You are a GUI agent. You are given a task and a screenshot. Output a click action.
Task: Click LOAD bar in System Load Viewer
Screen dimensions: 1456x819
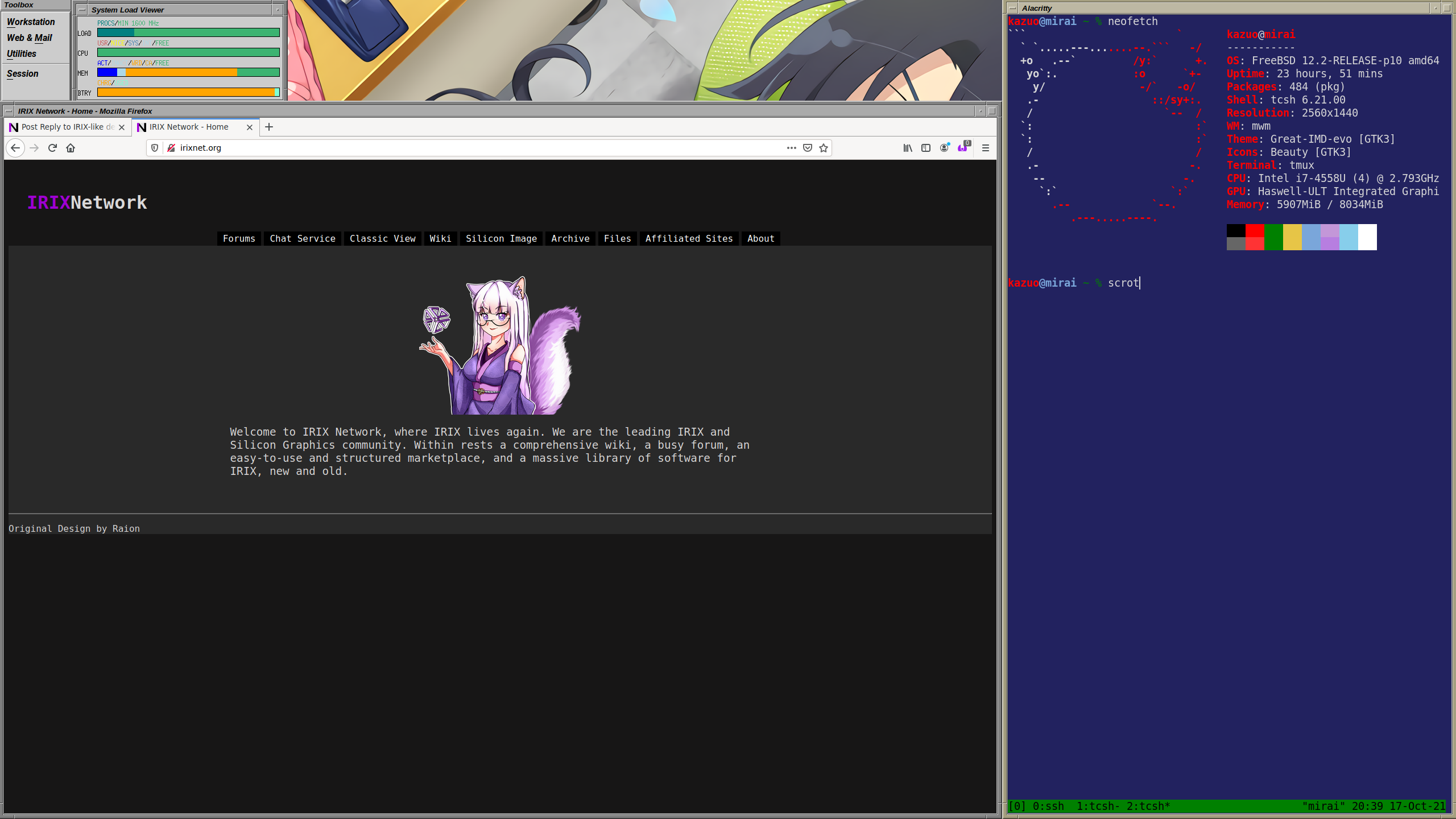tap(188, 32)
